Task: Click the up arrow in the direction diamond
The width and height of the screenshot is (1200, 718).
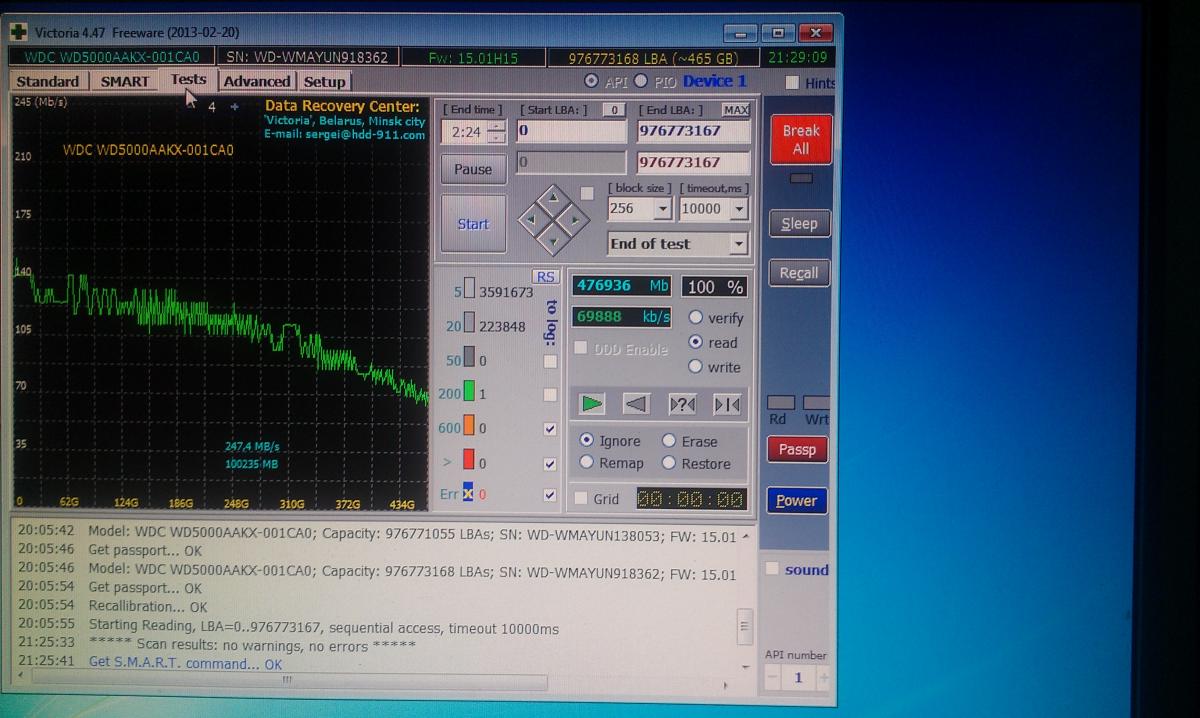Action: [x=553, y=199]
